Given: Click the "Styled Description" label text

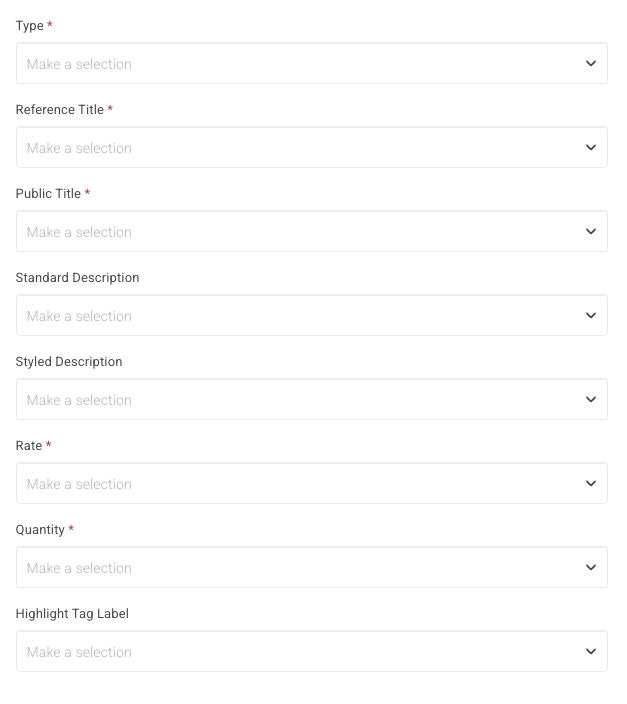Looking at the screenshot, I should click(69, 362).
